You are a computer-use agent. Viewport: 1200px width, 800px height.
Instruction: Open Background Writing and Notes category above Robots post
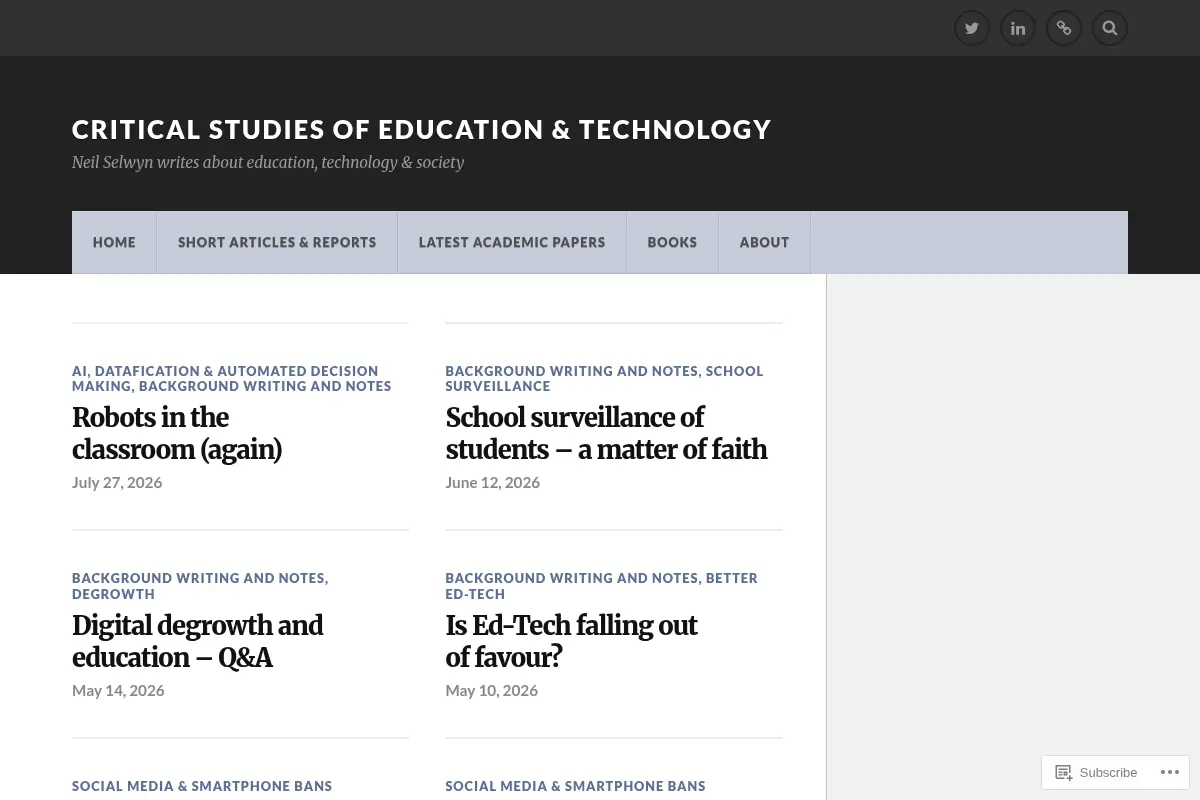[265, 386]
